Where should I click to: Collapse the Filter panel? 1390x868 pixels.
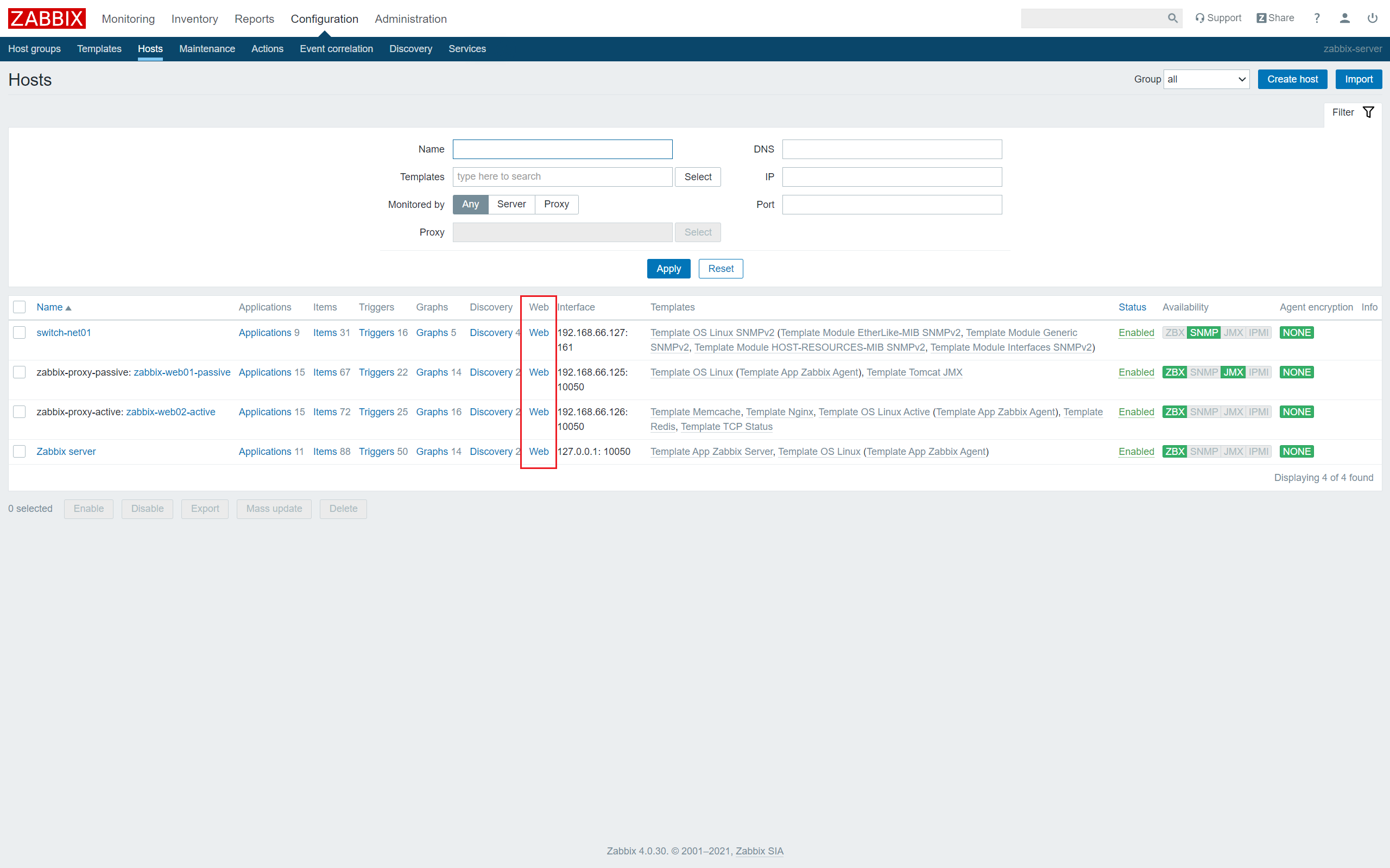tap(1343, 112)
